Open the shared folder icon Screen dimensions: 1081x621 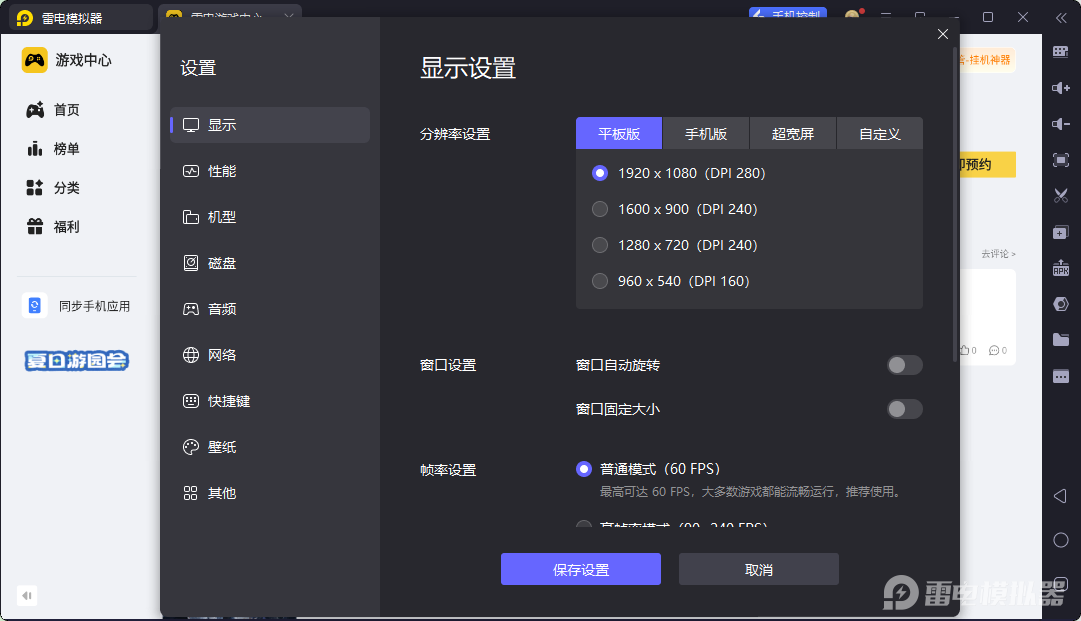point(1061,339)
